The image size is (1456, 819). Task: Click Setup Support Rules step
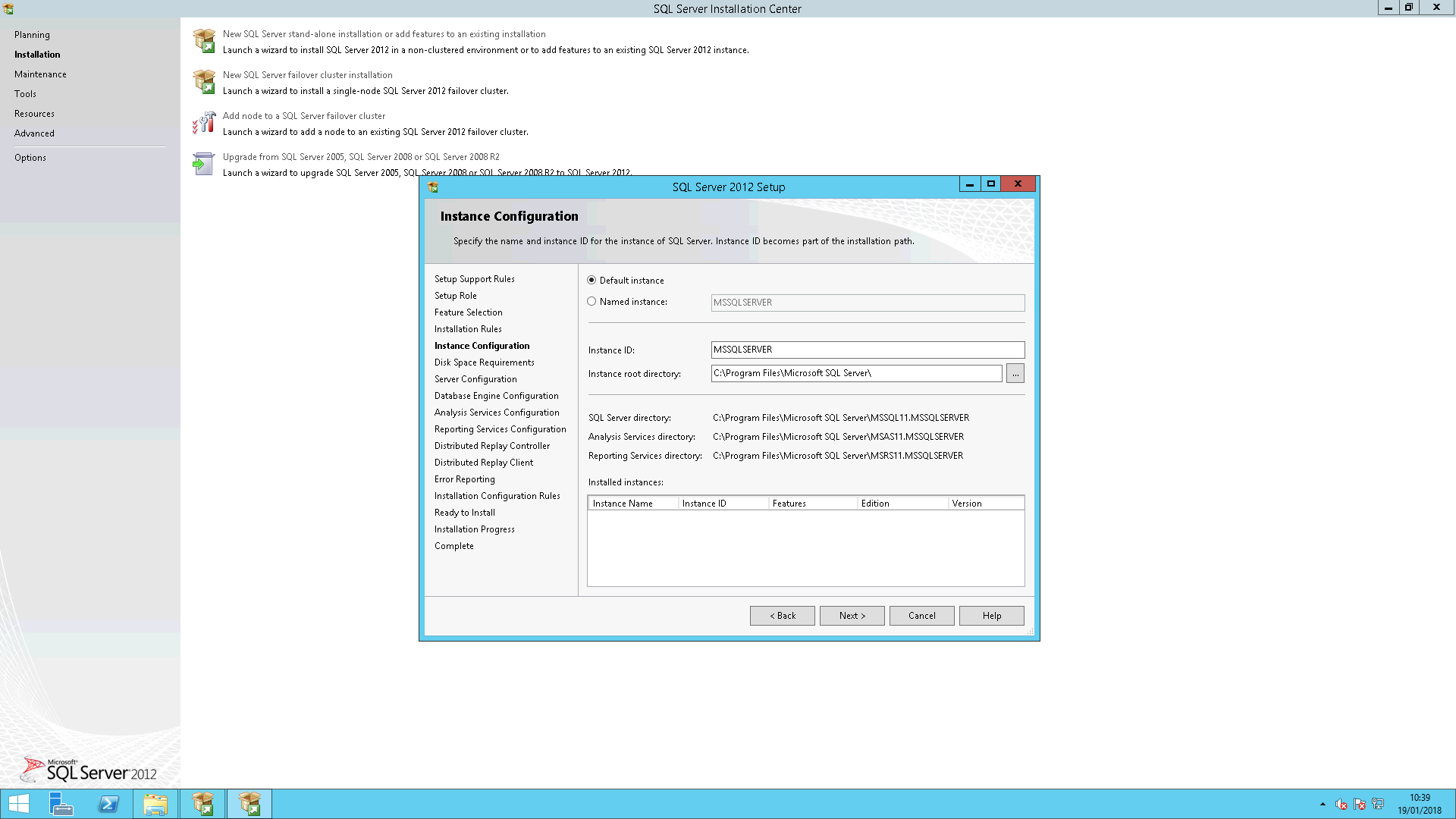pos(475,279)
